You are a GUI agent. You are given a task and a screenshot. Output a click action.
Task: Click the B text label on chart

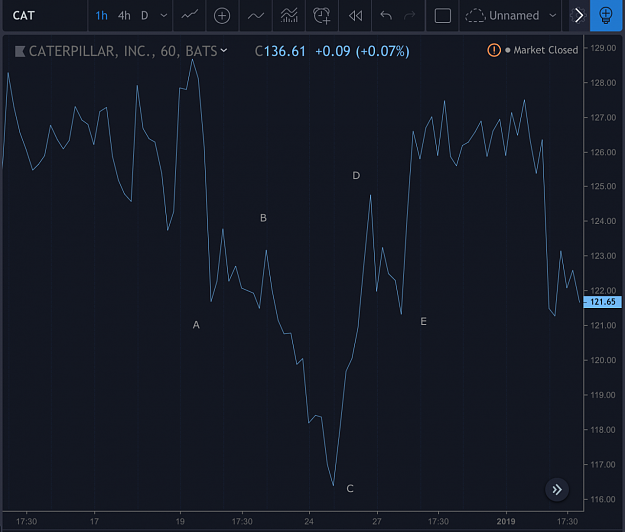pyautogui.click(x=263, y=218)
